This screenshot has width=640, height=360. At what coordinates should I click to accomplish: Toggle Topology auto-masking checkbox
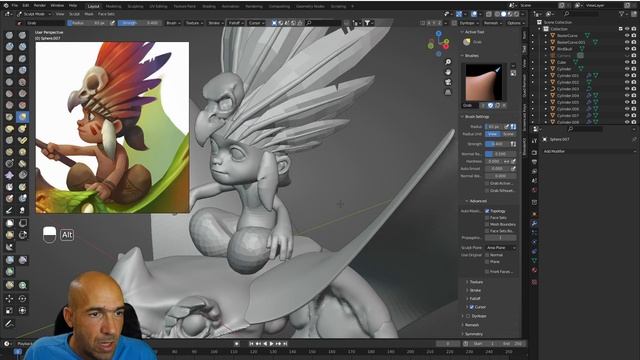point(487,211)
